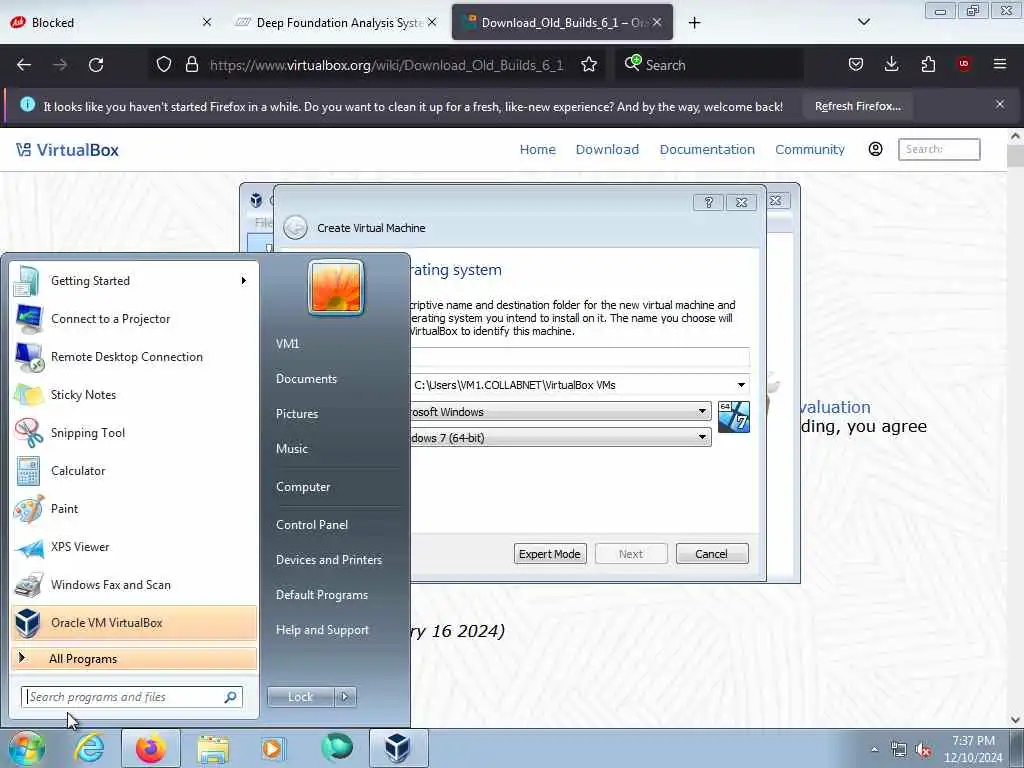1024x768 pixels.
Task: Click the network icon in system tray
Action: tap(899, 750)
